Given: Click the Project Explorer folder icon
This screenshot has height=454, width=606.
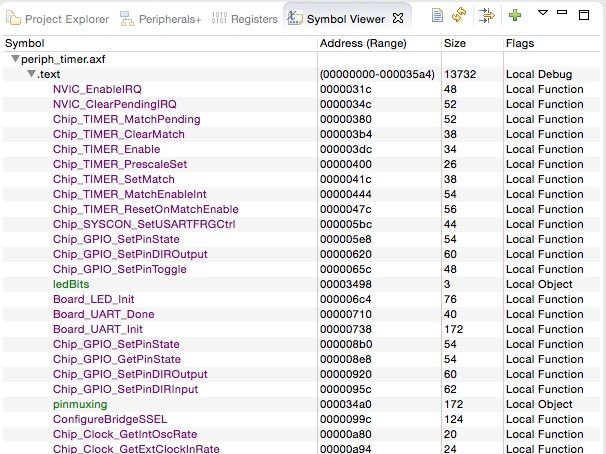Looking at the screenshot, I should pyautogui.click(x=13, y=18).
